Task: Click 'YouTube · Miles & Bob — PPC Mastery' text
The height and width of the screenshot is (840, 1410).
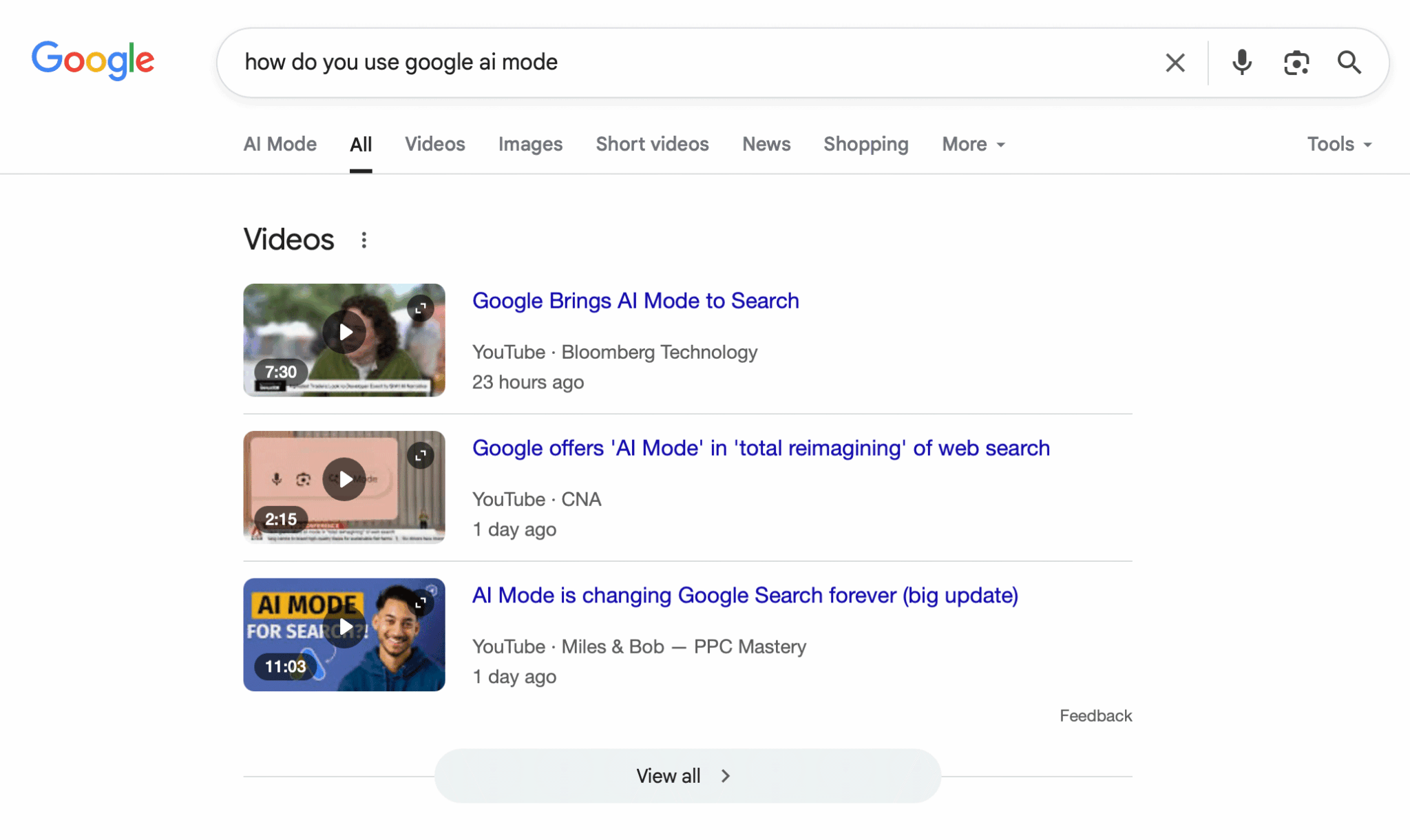Action: (x=639, y=647)
